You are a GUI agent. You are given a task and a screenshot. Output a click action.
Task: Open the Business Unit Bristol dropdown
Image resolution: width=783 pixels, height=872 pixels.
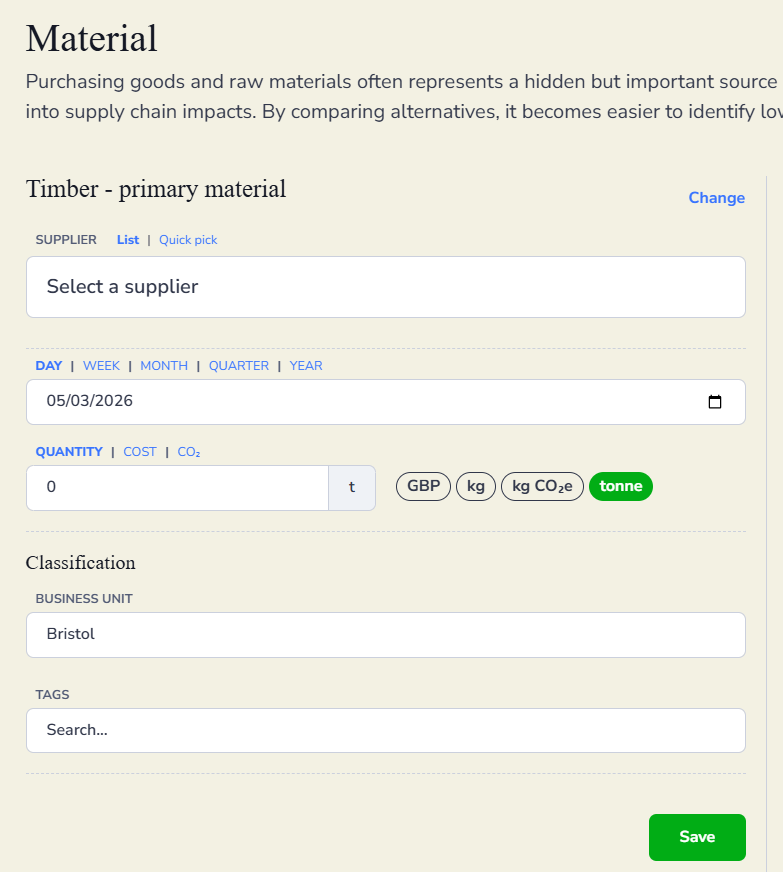[385, 635]
